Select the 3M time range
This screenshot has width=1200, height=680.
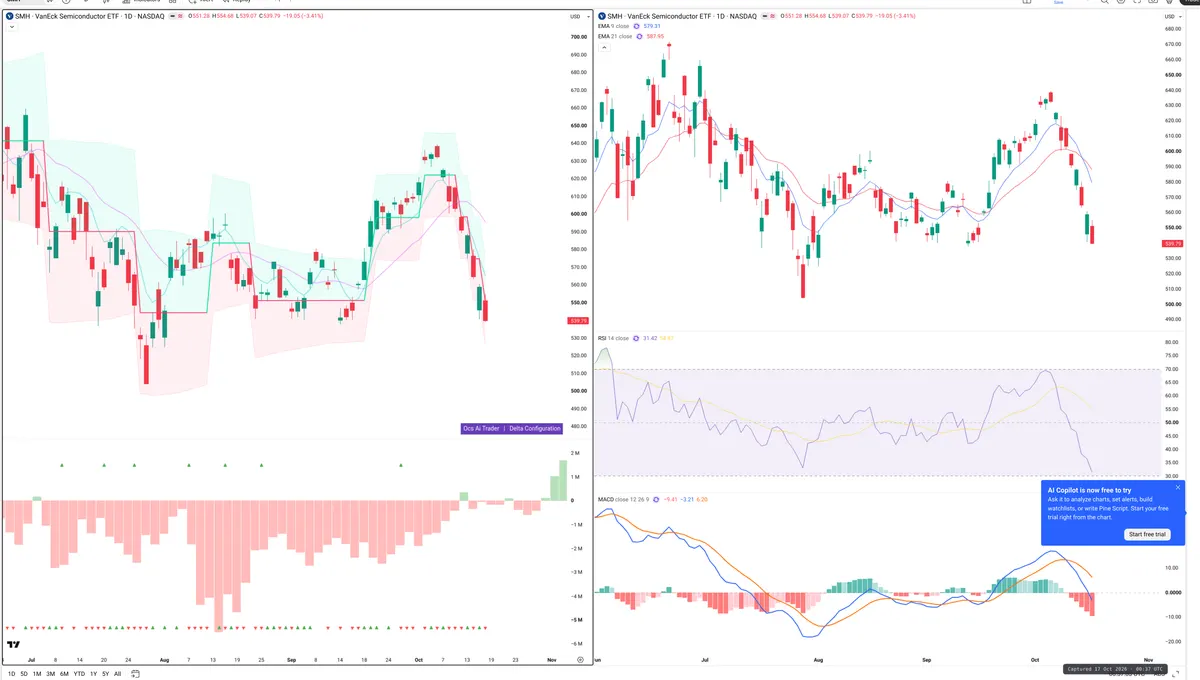(50, 674)
